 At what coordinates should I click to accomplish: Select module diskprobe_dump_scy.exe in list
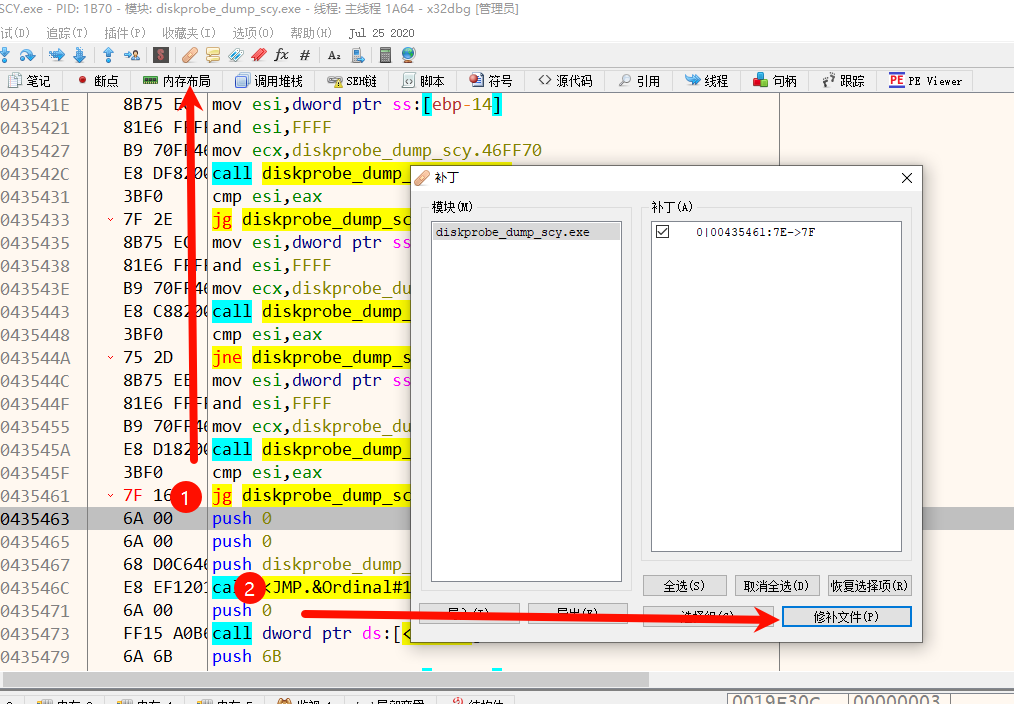pyautogui.click(x=526, y=232)
